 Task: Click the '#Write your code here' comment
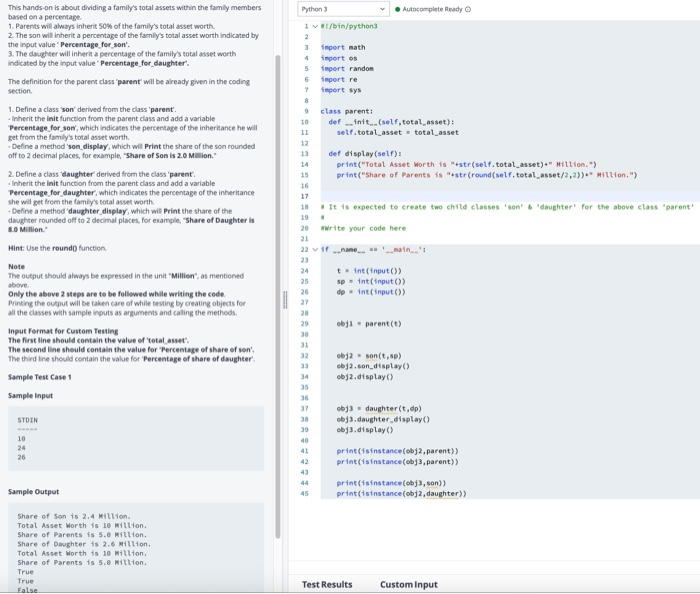coord(363,228)
